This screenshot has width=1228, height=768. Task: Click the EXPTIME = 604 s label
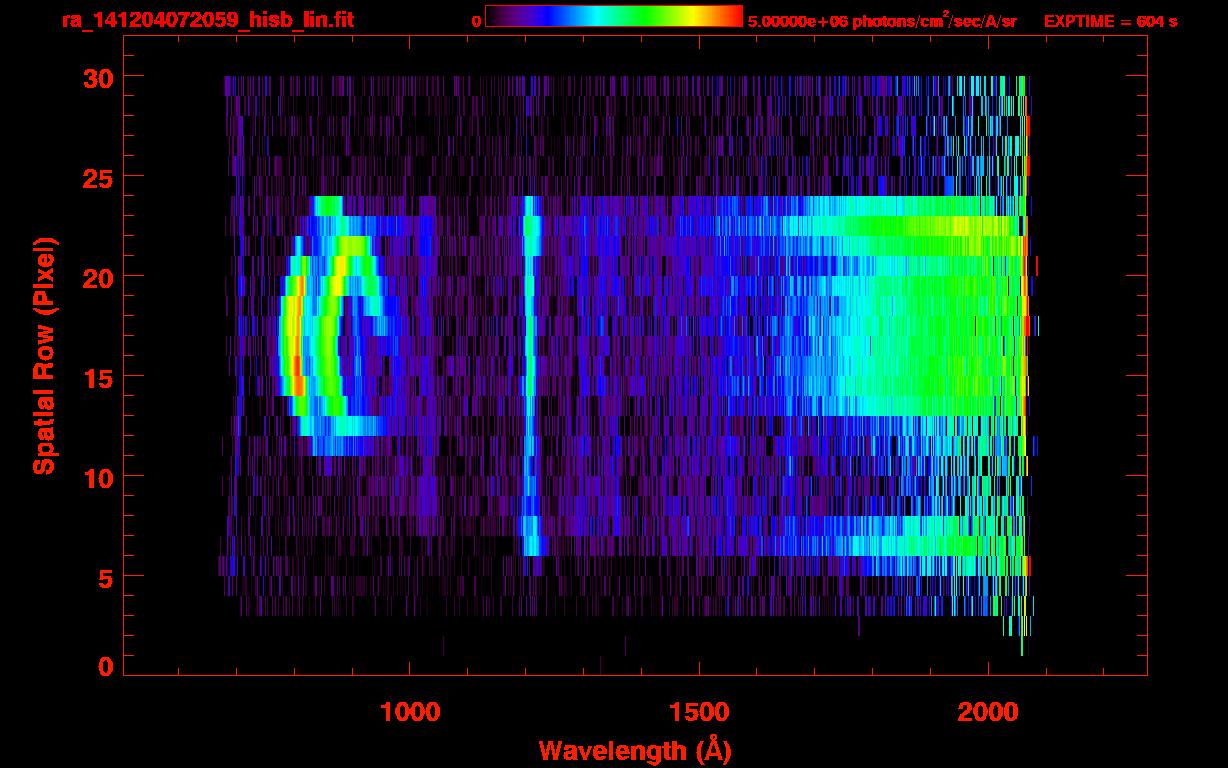click(1110, 21)
